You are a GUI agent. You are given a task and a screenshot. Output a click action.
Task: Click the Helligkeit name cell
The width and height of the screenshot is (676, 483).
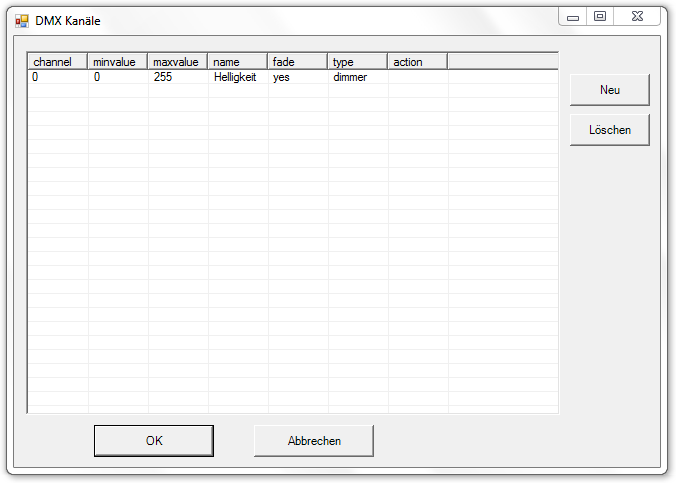coord(235,77)
